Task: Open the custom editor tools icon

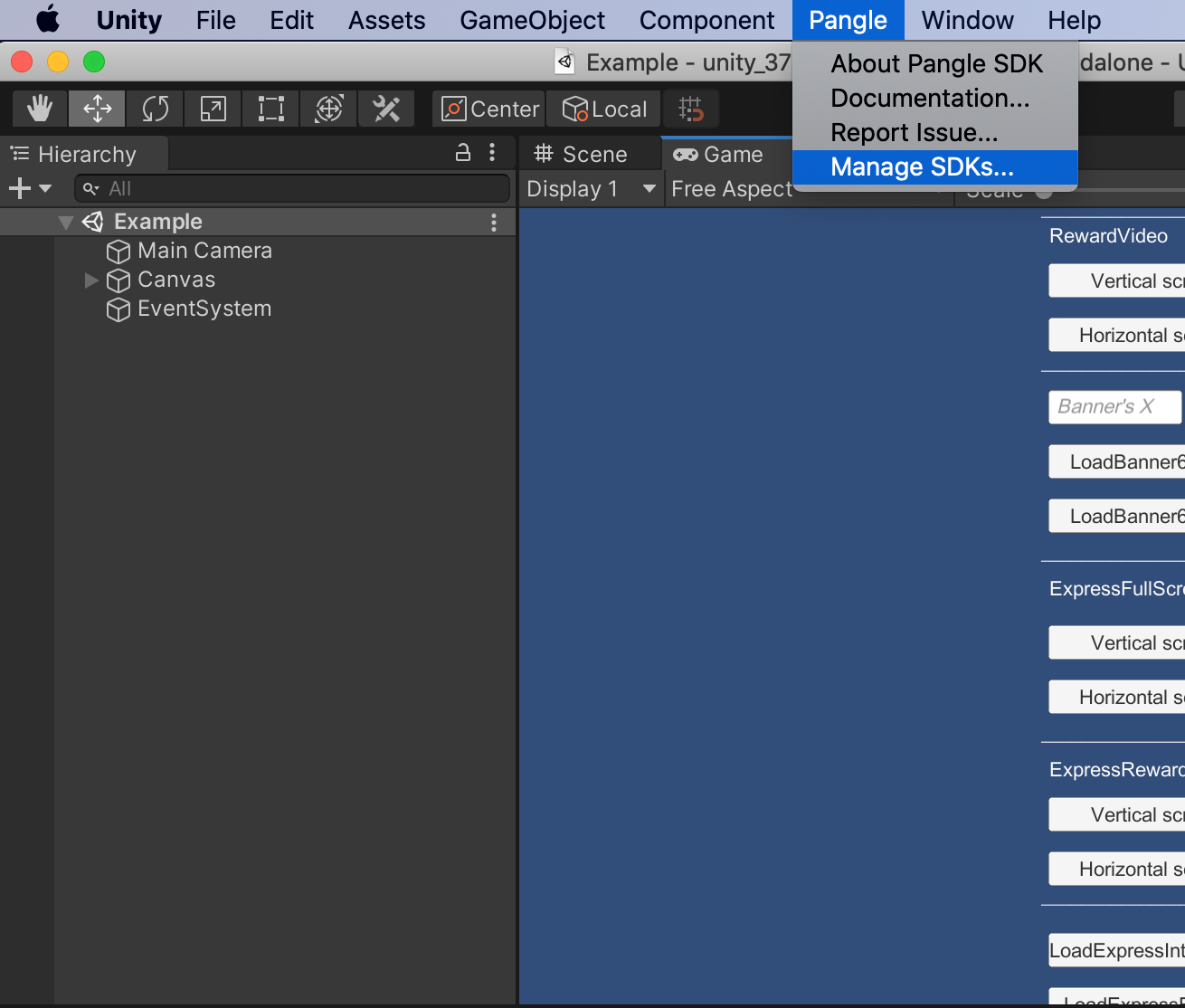Action: 386,109
